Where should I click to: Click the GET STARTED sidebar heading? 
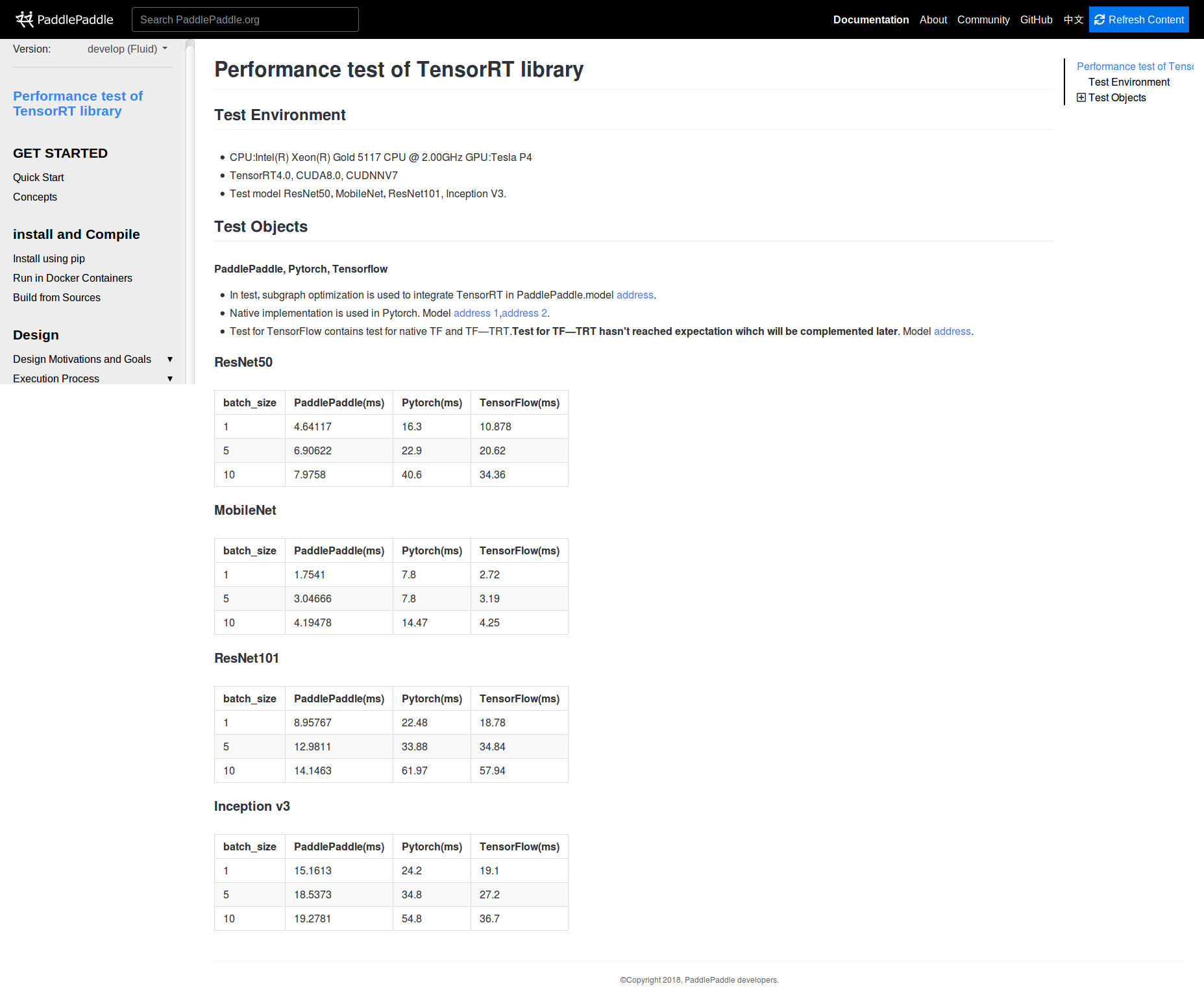(60, 153)
